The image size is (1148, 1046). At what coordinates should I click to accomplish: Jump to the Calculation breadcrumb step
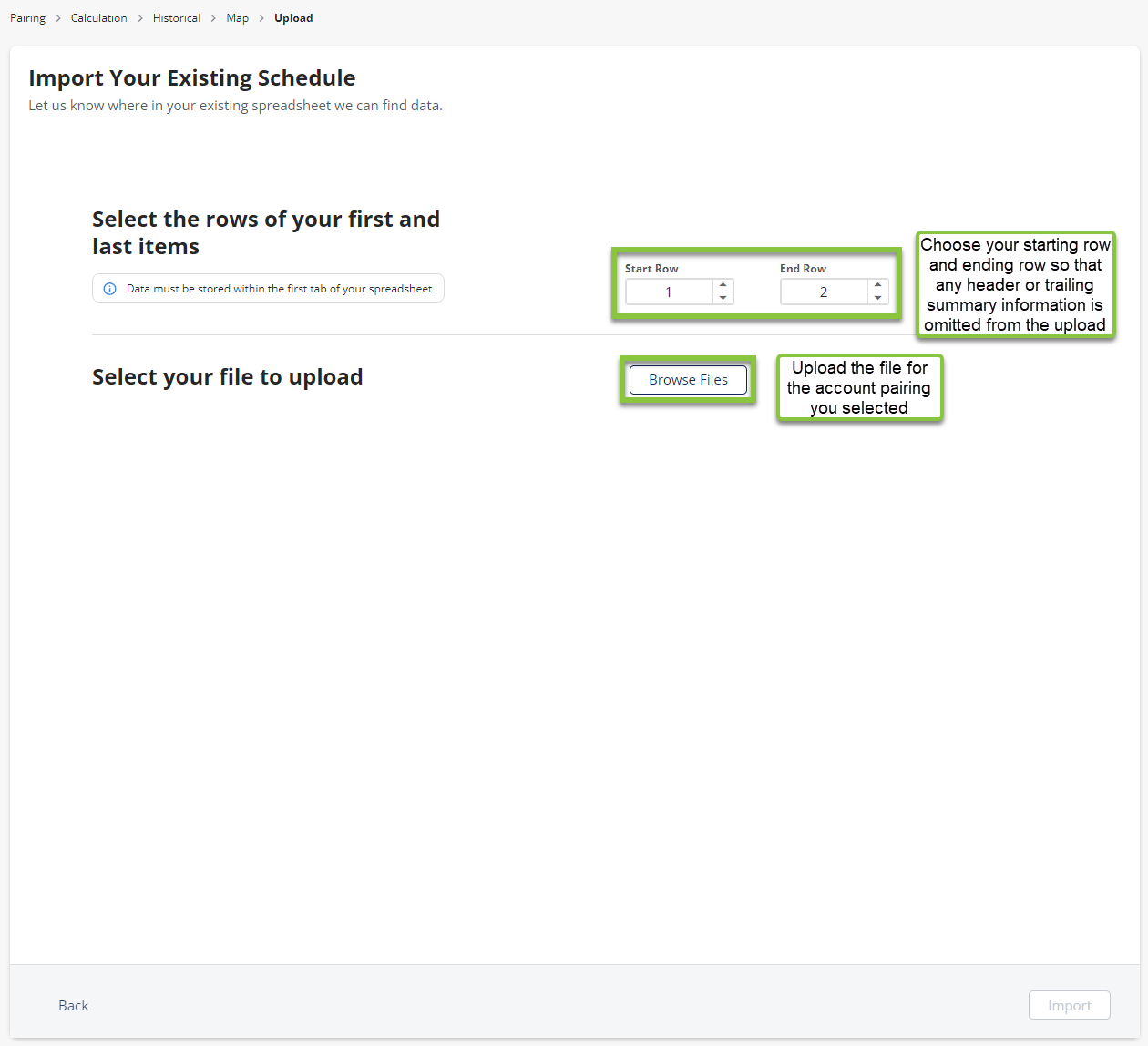[x=98, y=18]
